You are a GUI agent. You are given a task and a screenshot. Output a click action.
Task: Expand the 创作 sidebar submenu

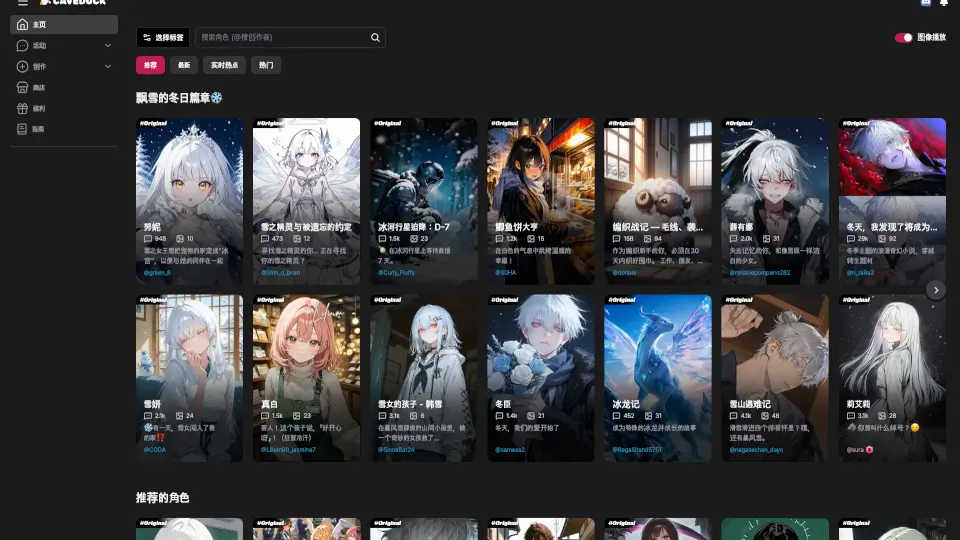[107, 67]
